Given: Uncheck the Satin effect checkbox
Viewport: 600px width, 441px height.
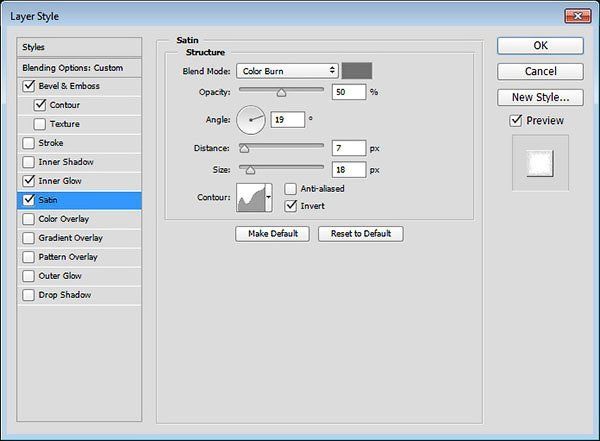Looking at the screenshot, I should (x=29, y=200).
